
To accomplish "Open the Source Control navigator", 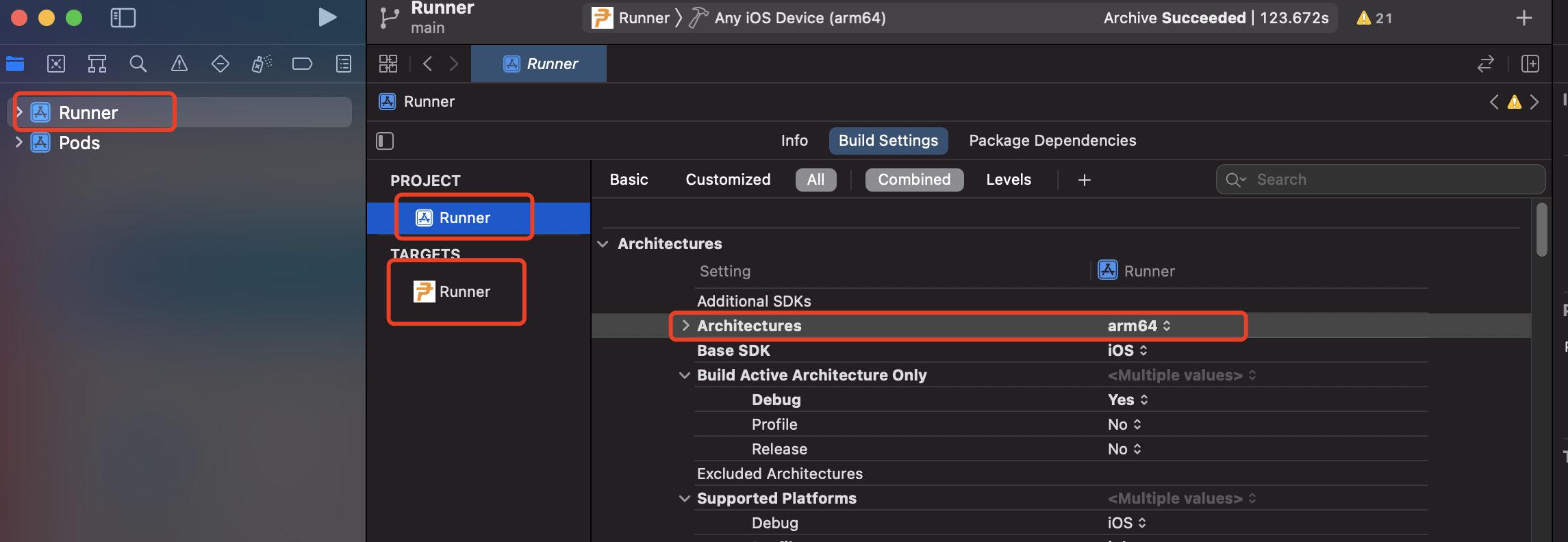I will [56, 64].
